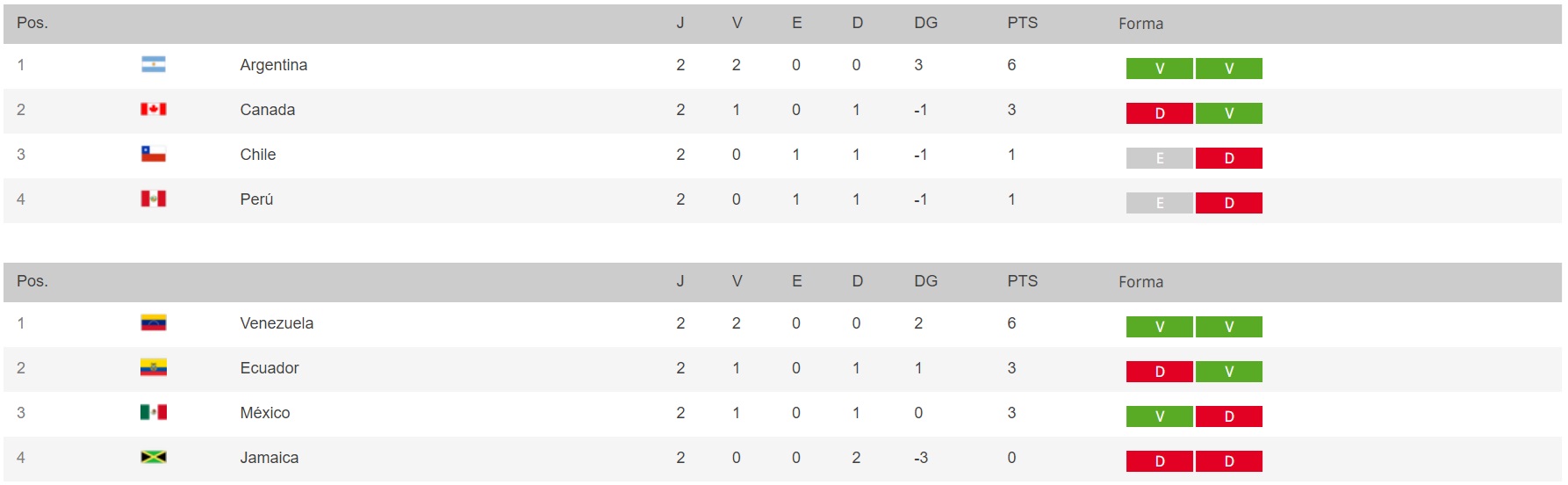Screen dimensions: 1568x485
Task: Click Jamaica's second red D form badge
Action: tap(1228, 461)
